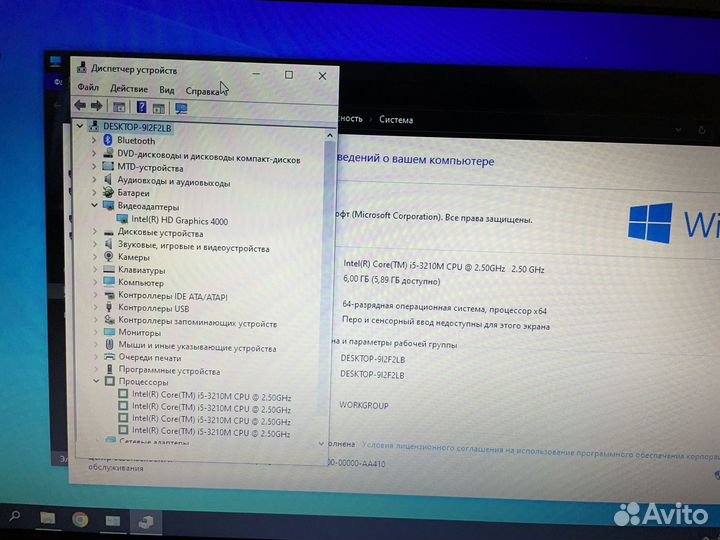Click the Аудиовходы и аудиовыходы speaker icon
Image resolution: width=720 pixels, height=540 pixels.
coord(108,179)
